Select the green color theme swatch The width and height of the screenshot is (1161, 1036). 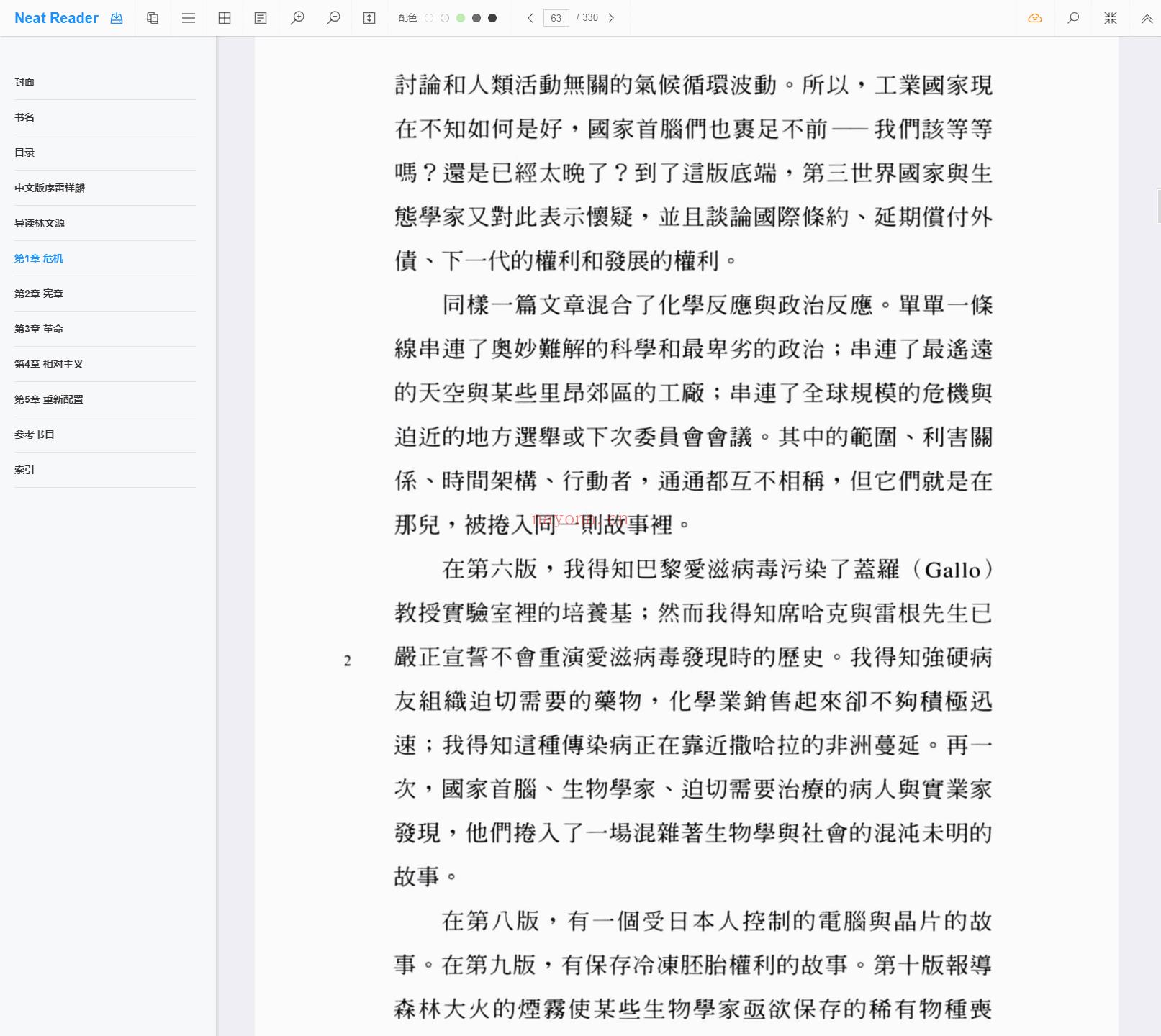[x=461, y=18]
